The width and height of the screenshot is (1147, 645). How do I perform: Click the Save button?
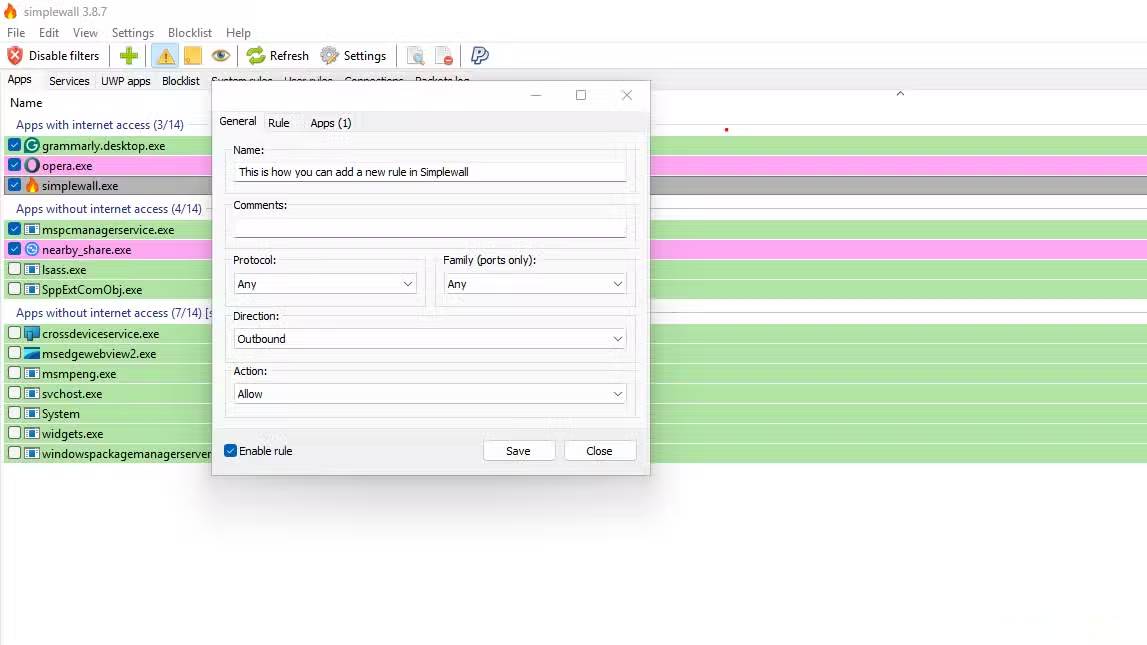pyautogui.click(x=519, y=450)
